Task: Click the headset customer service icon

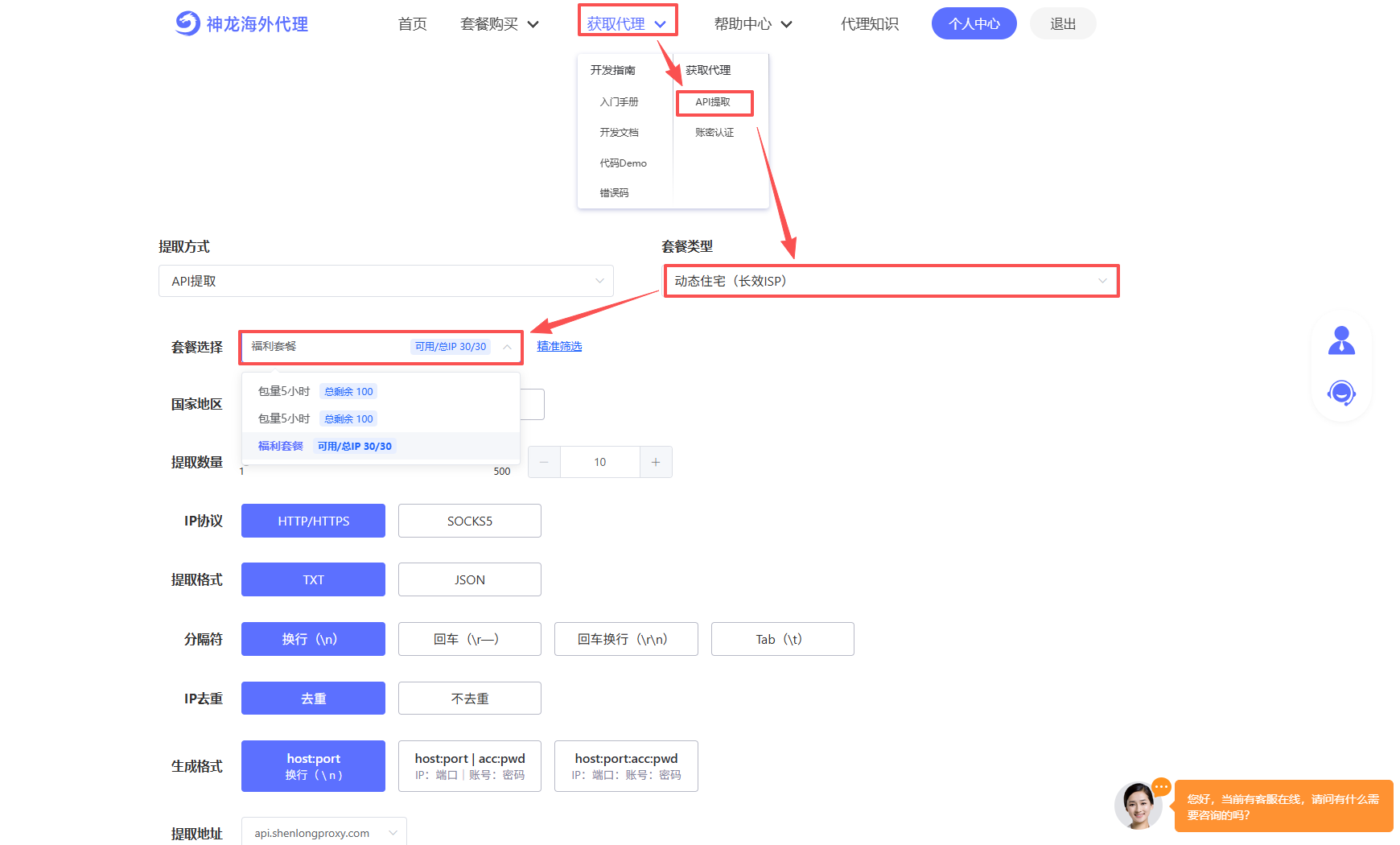Action: coord(1341,393)
